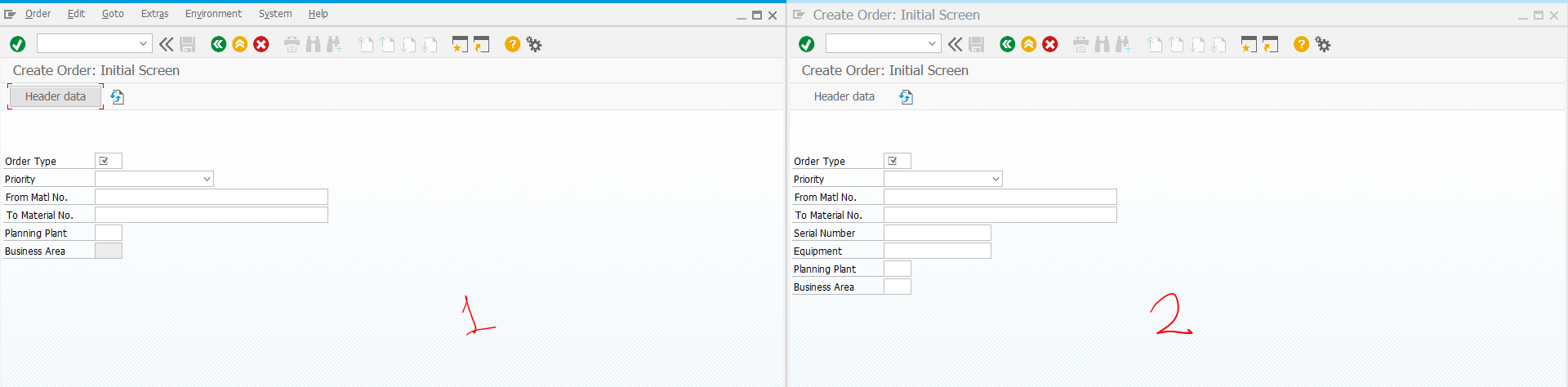Viewport: 1568px width, 387px height.
Task: Click Serial Number input field
Action: click(x=937, y=233)
